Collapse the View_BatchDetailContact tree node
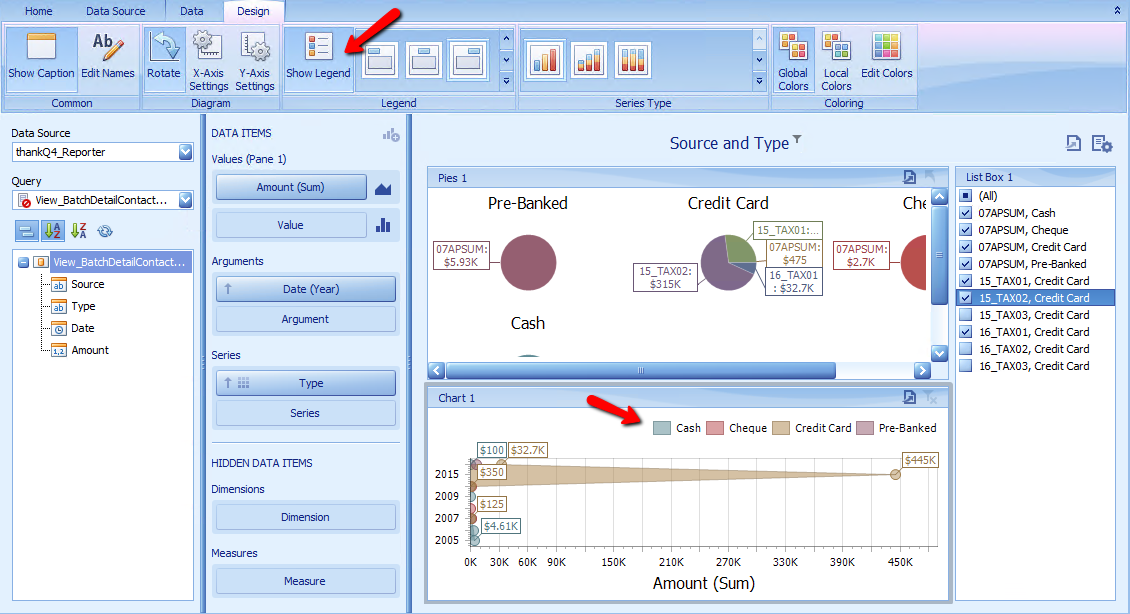The width and height of the screenshot is (1130, 614). point(23,262)
